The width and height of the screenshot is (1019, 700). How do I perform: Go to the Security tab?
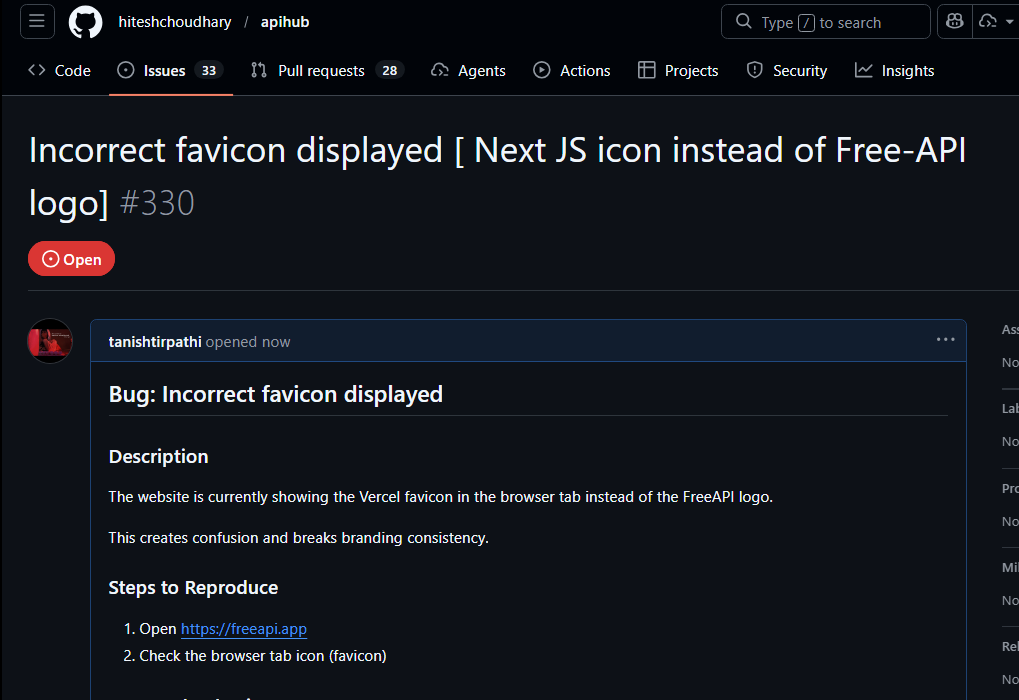coord(787,71)
